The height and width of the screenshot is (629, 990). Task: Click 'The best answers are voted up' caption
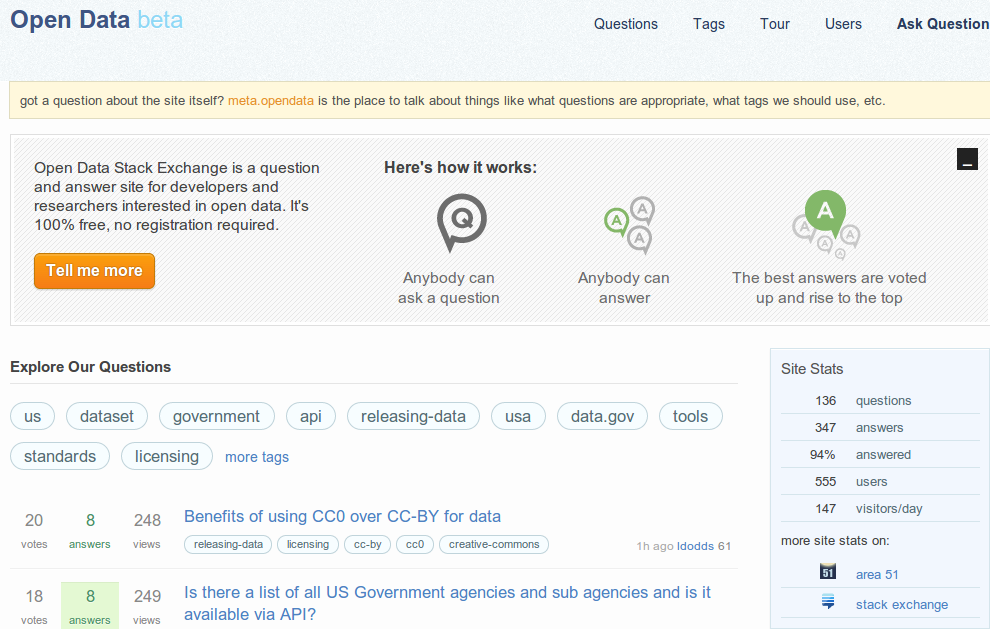coord(829,288)
